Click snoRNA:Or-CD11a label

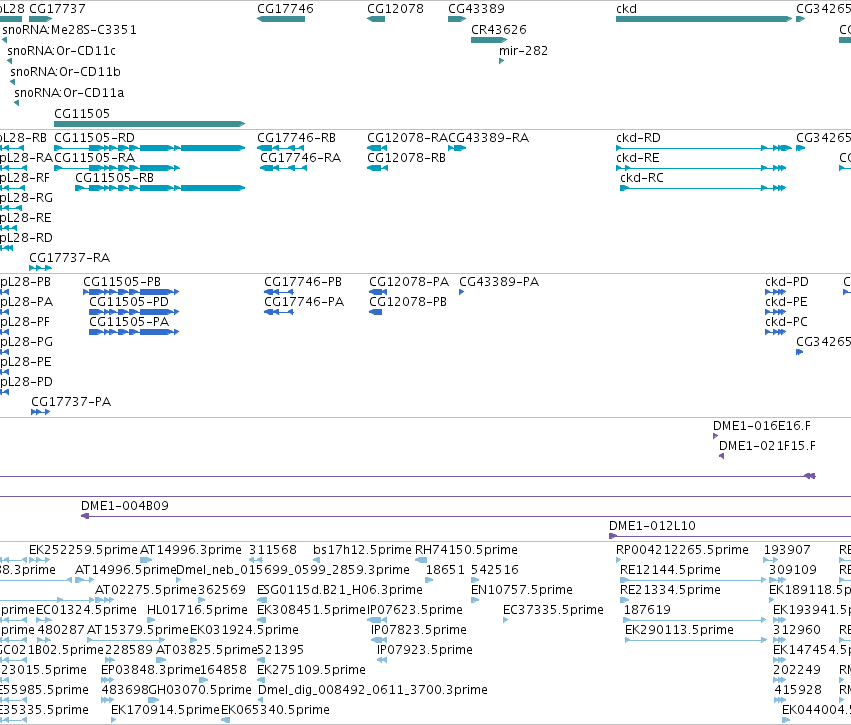tap(69, 93)
